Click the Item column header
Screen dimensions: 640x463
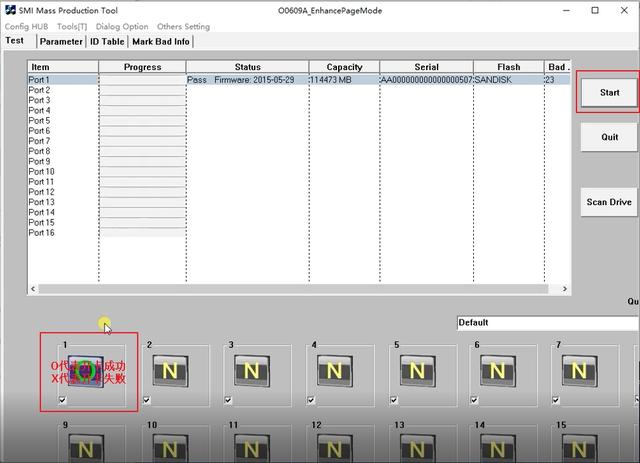tap(63, 67)
